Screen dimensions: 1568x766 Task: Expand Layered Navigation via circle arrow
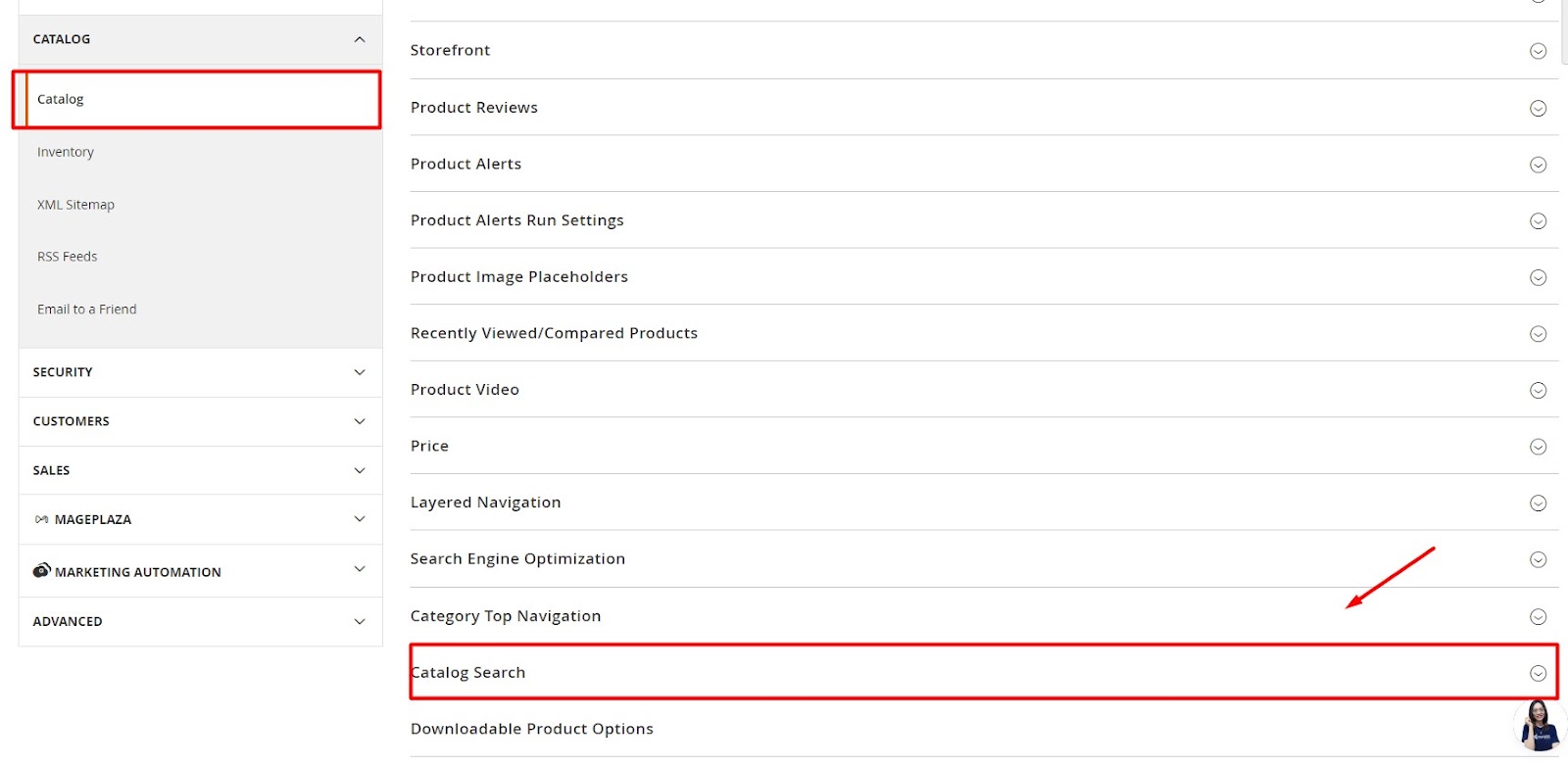point(1539,503)
